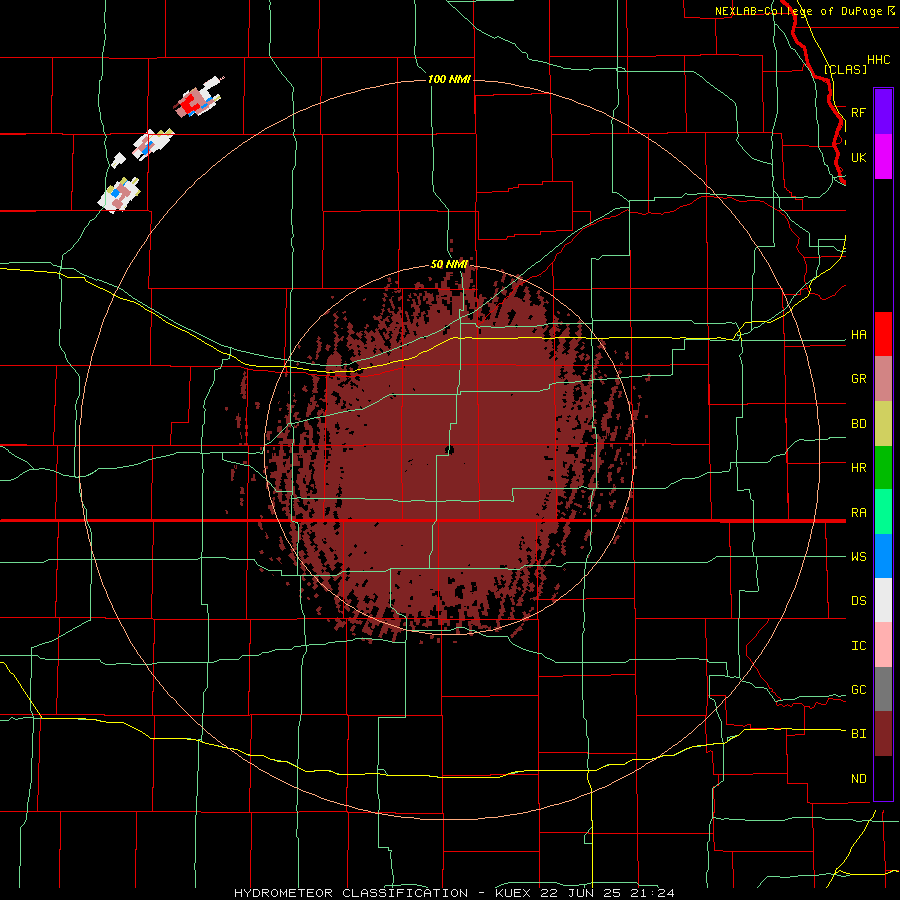Click the 'GR' legend label
This screenshot has height=900, width=900.
click(858, 379)
